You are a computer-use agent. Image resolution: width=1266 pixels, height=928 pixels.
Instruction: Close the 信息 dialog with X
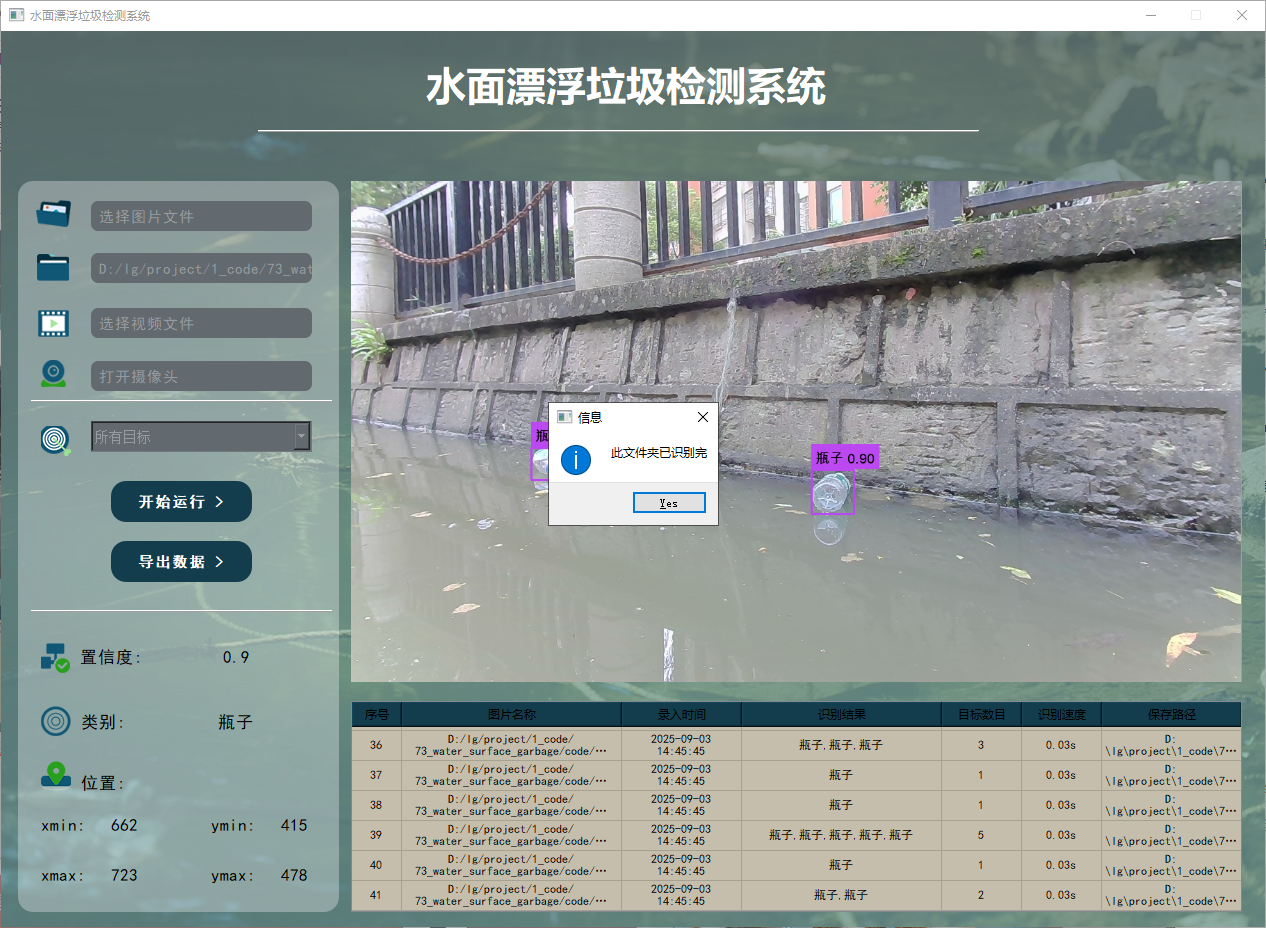[702, 417]
